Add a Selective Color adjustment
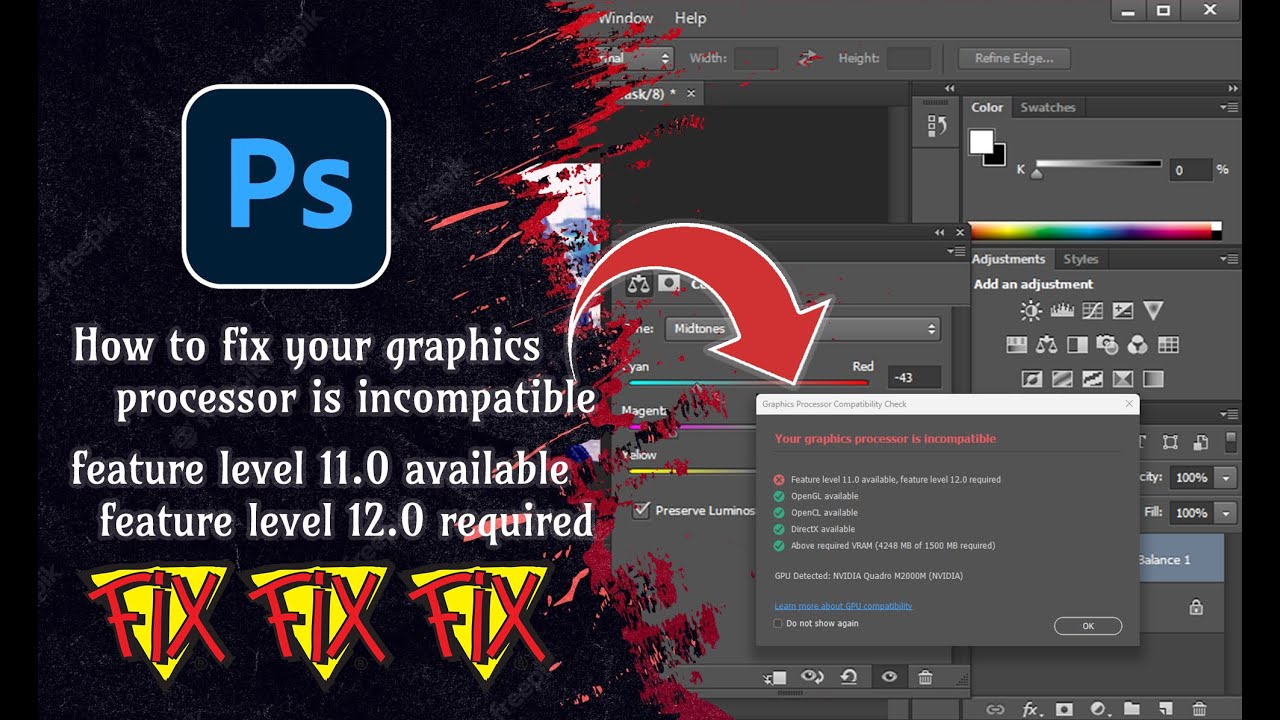The image size is (1280, 720). coord(1123,379)
